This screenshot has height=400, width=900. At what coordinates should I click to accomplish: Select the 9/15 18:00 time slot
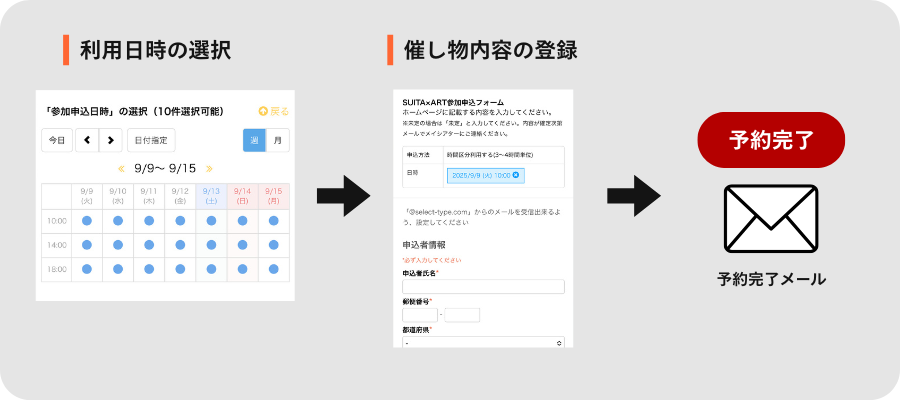tap(273, 268)
